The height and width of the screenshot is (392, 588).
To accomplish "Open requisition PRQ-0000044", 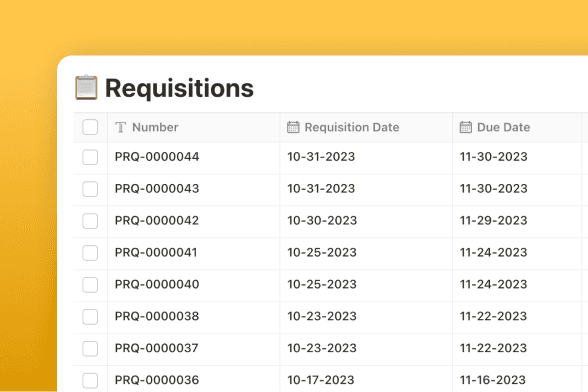I will [x=157, y=157].
